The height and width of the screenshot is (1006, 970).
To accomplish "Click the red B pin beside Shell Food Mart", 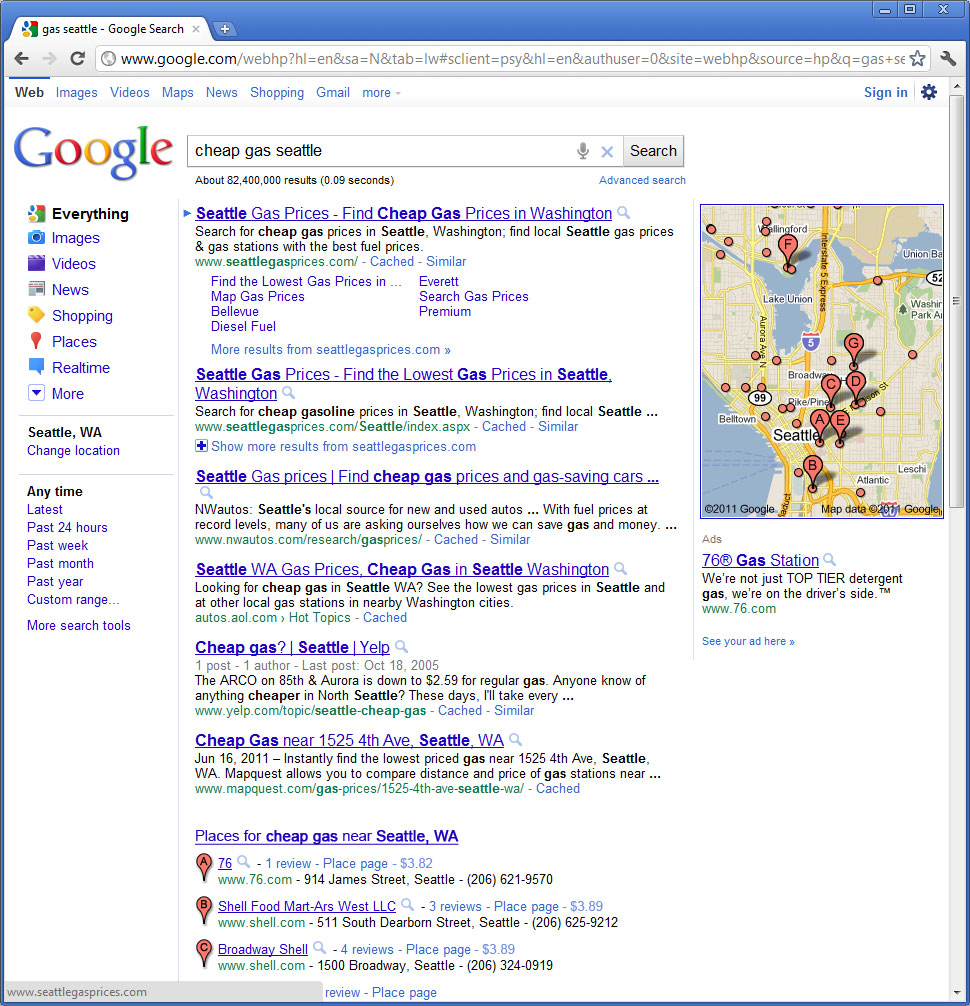I will 203,910.
